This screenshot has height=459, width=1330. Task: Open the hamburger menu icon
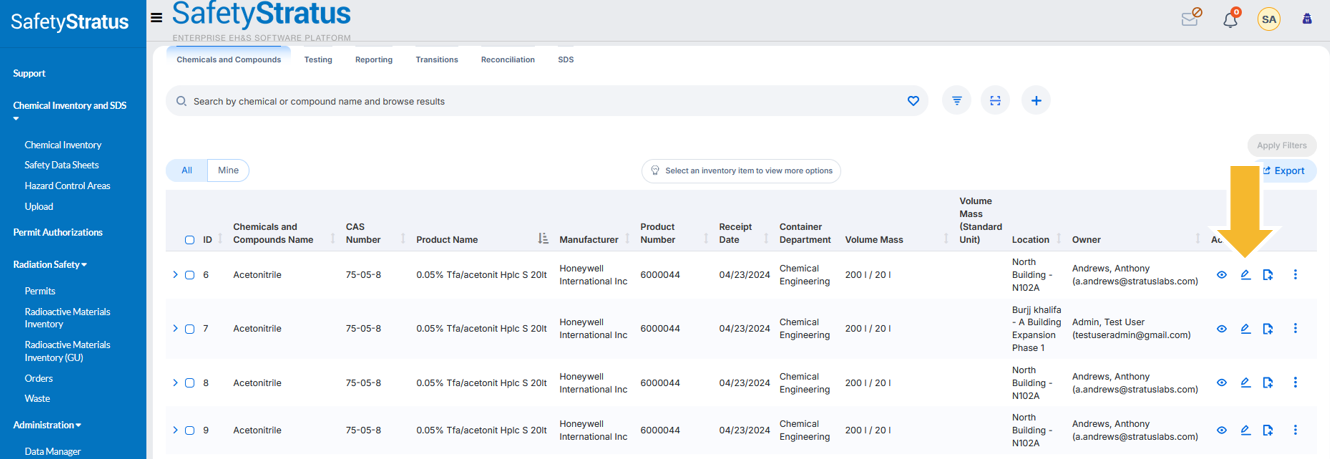(x=156, y=18)
